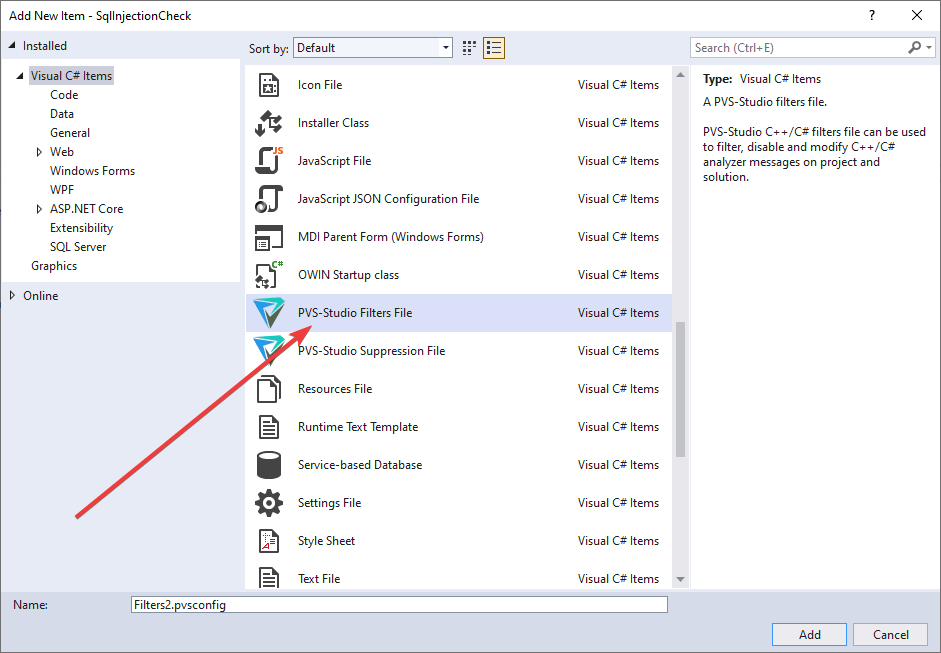941x653 pixels.
Task: Select Service-based Database label
Action: coord(359,465)
